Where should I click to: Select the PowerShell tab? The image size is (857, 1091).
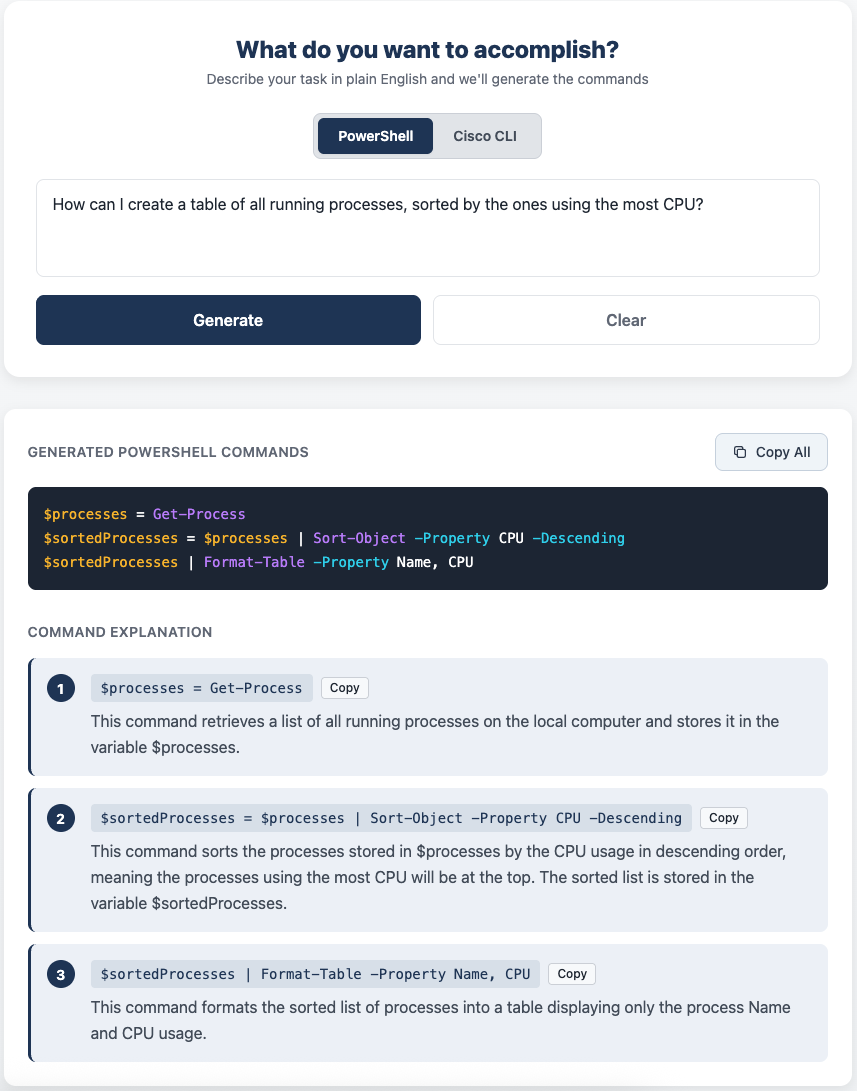(375, 136)
